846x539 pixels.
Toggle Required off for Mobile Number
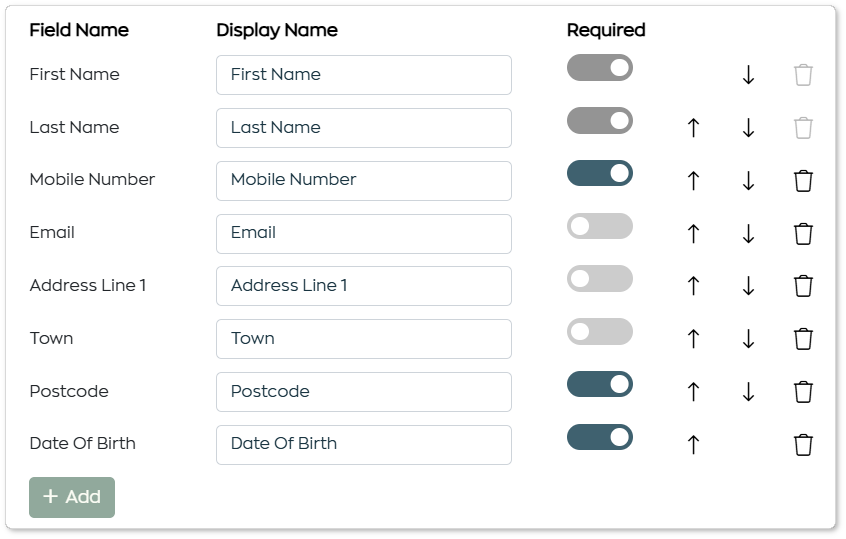[x=599, y=173]
